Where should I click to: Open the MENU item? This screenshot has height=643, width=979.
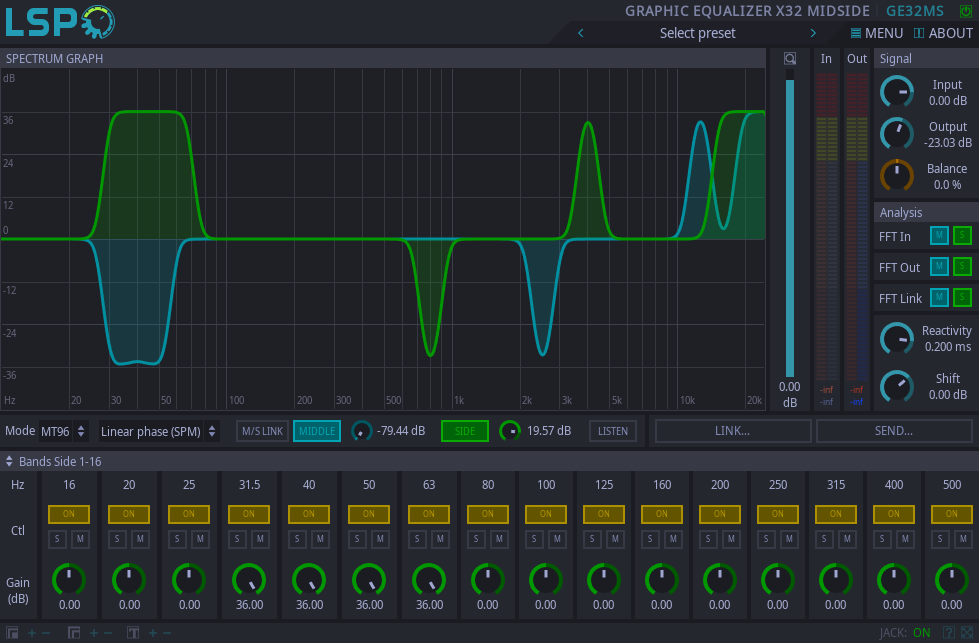pos(876,33)
